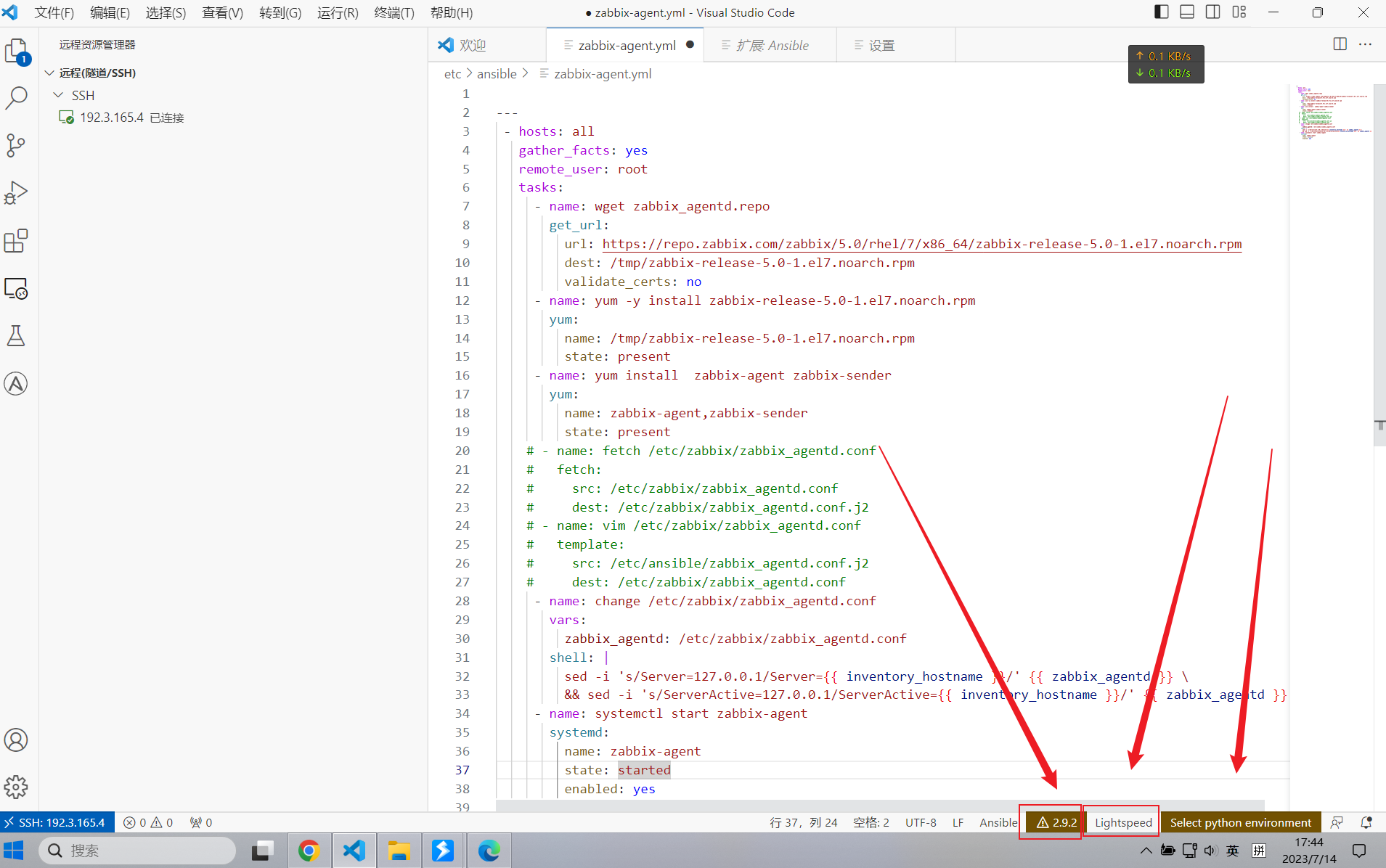
Task: Click the feedback icon in status bar
Action: click(x=1337, y=822)
